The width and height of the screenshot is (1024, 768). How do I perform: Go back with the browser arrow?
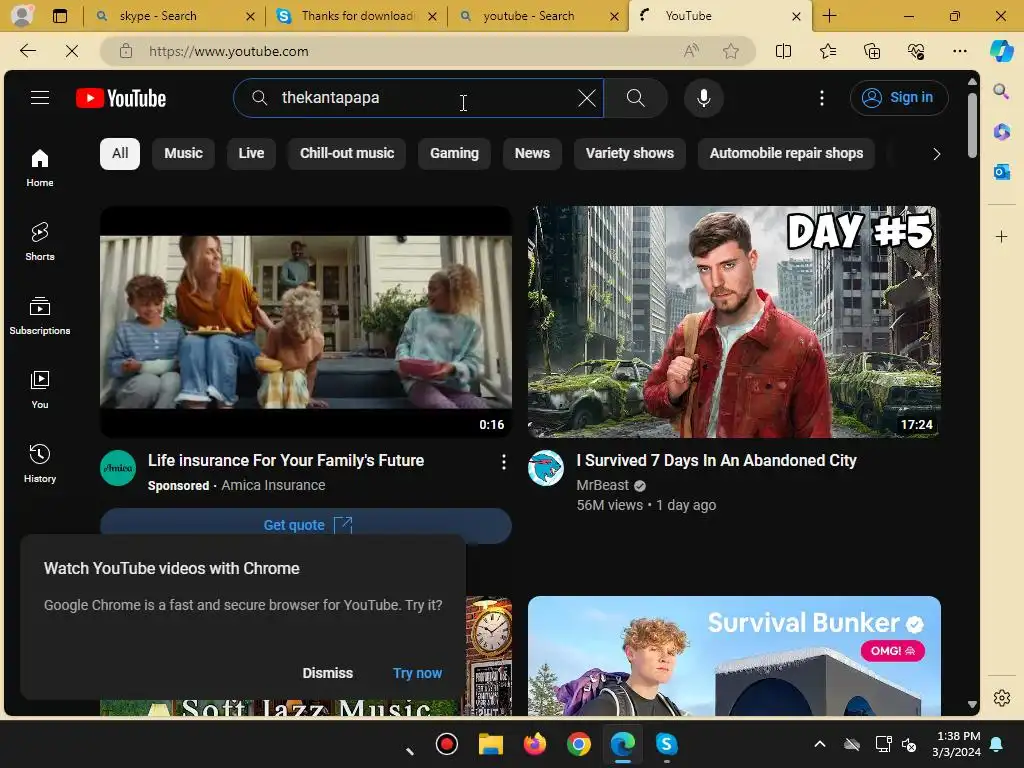click(x=28, y=51)
